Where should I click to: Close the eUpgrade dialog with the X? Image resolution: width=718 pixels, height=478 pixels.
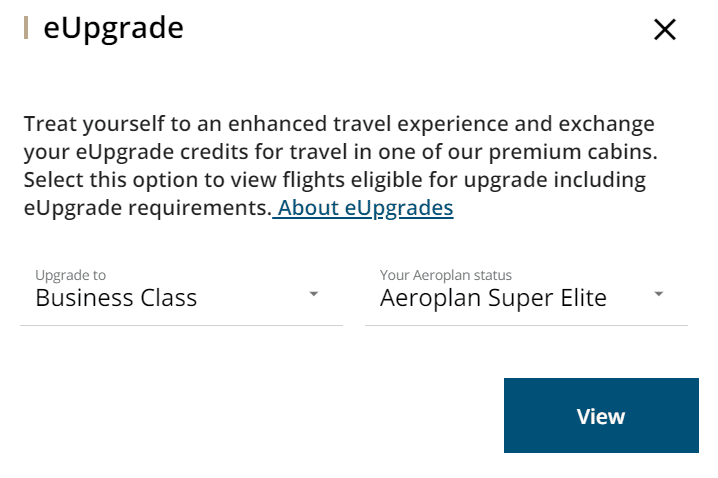[665, 30]
